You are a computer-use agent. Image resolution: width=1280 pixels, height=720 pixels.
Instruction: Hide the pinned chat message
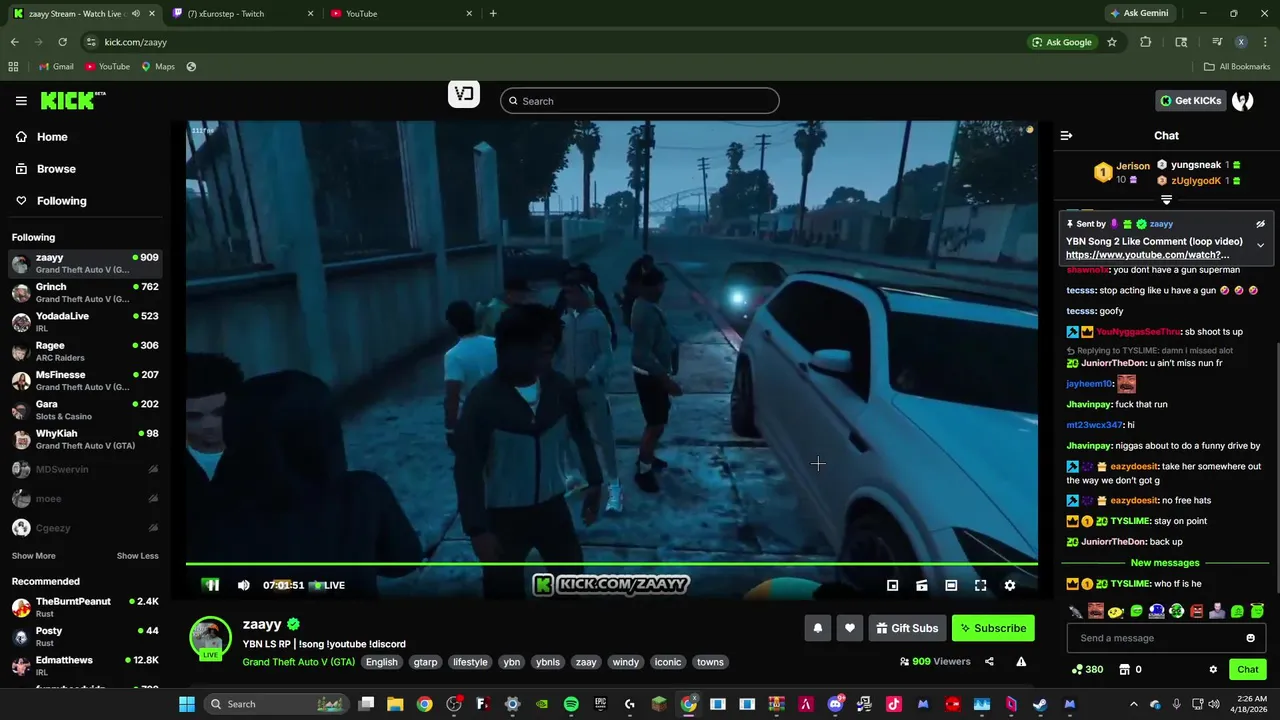1260,224
